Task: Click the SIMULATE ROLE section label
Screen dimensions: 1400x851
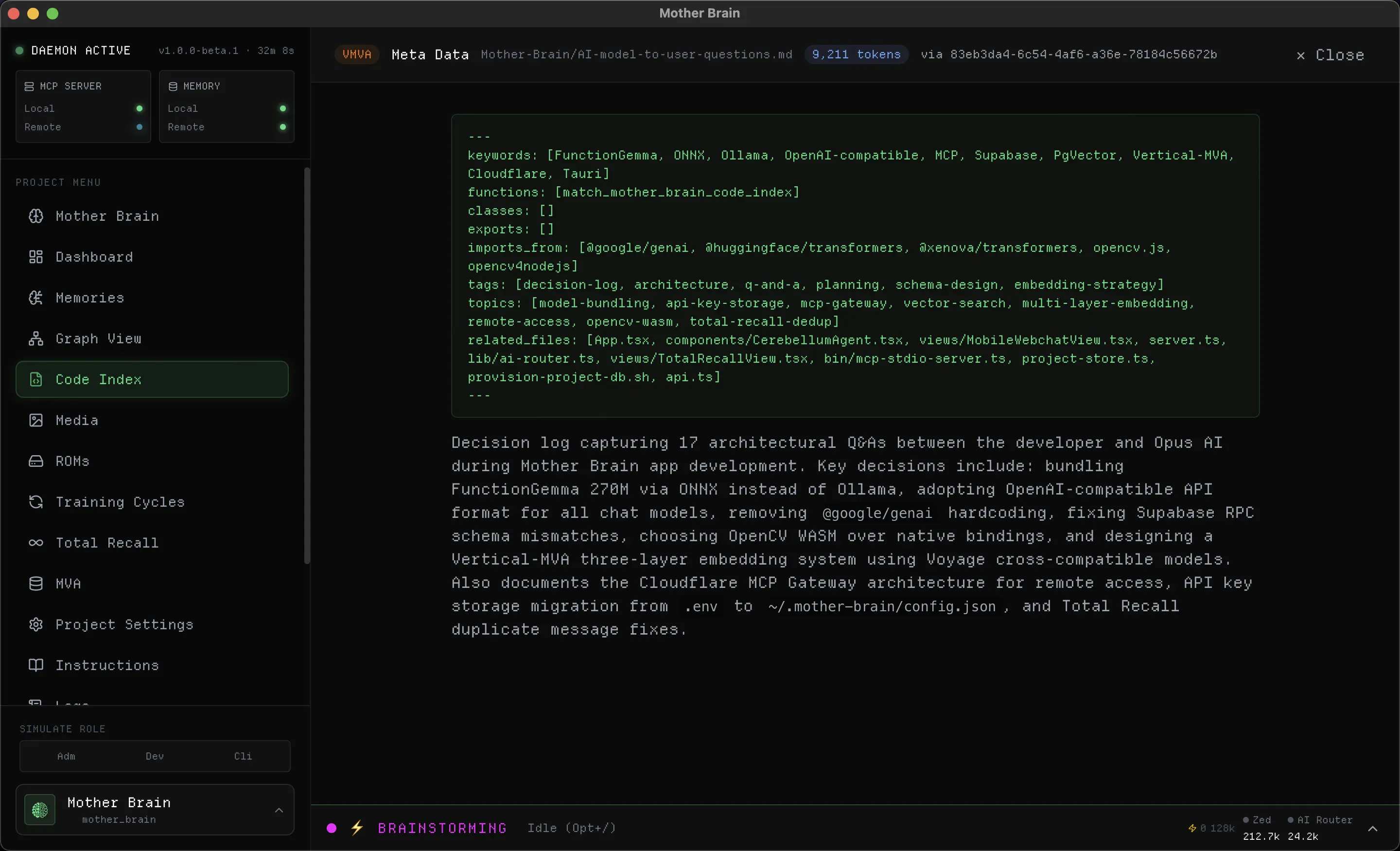Action: (63, 729)
